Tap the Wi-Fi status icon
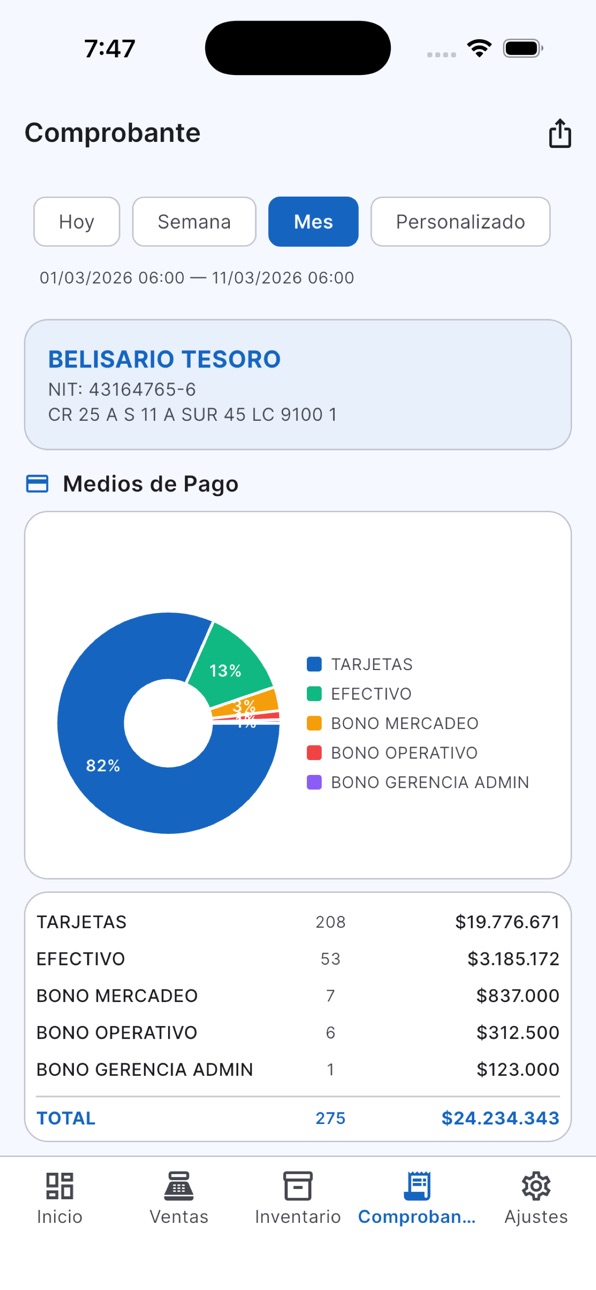The image size is (596, 1290). [480, 48]
